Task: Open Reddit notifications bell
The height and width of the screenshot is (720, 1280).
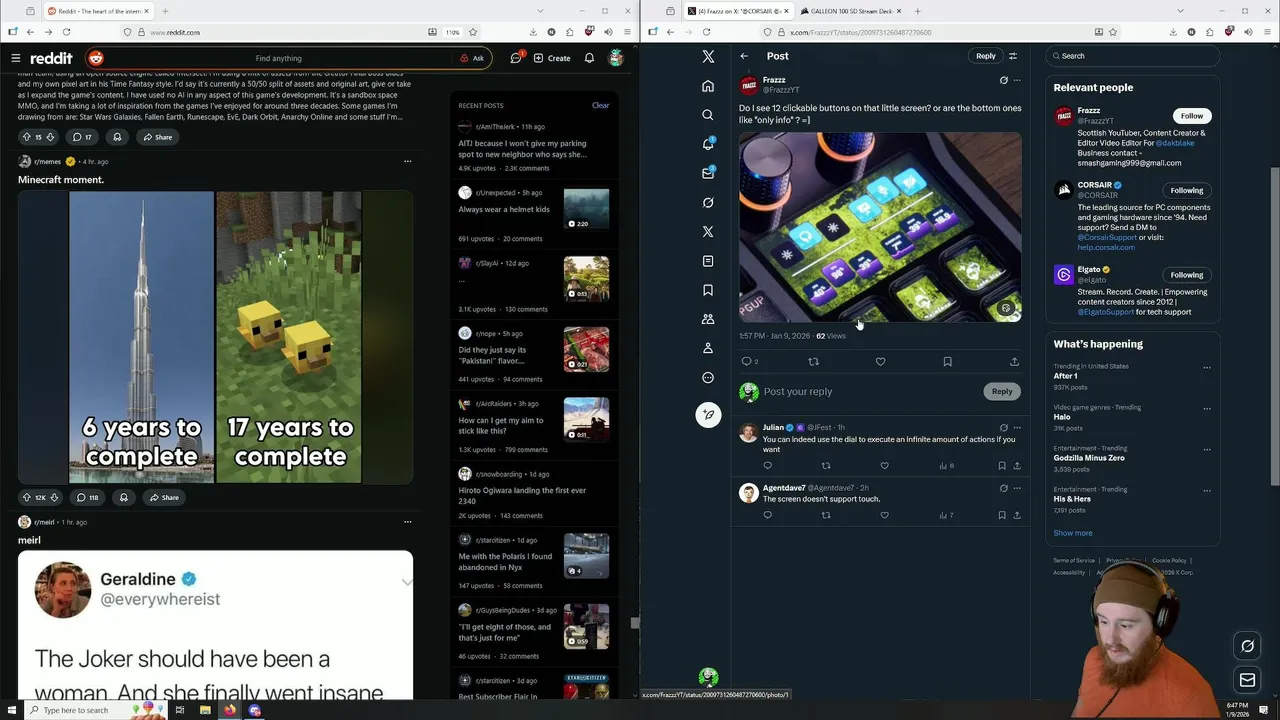Action: click(x=589, y=58)
